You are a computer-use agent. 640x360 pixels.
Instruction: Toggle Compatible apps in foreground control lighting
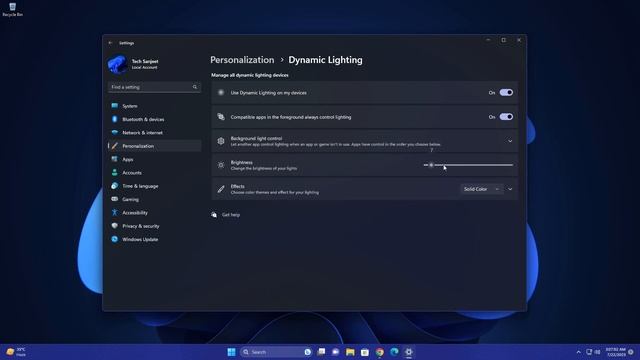(x=506, y=117)
